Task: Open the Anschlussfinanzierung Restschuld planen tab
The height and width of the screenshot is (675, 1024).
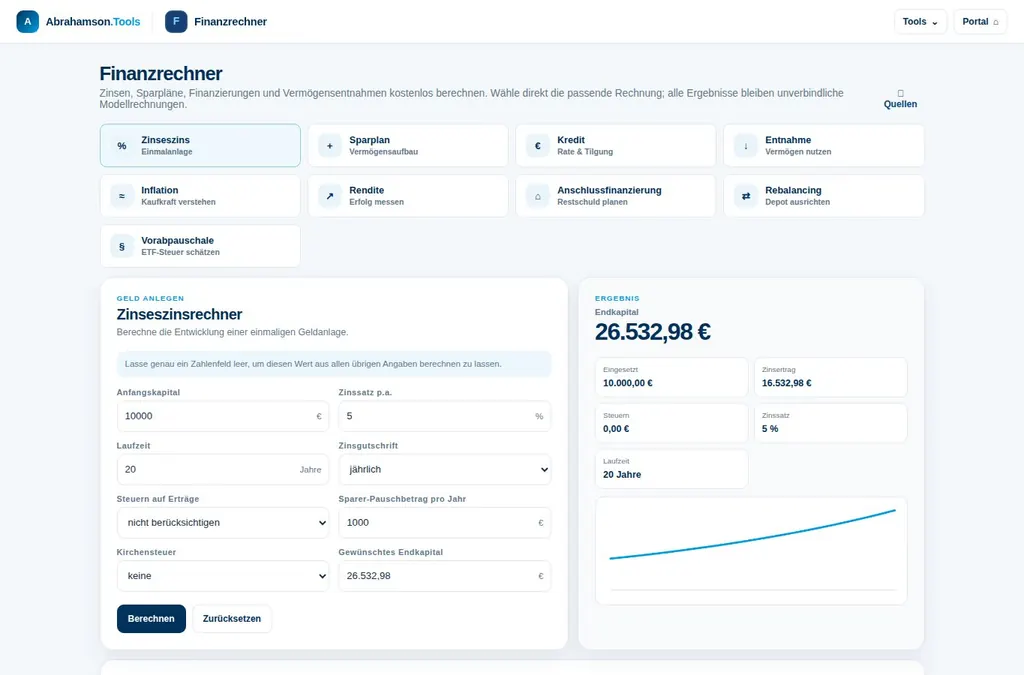Action: tap(616, 196)
